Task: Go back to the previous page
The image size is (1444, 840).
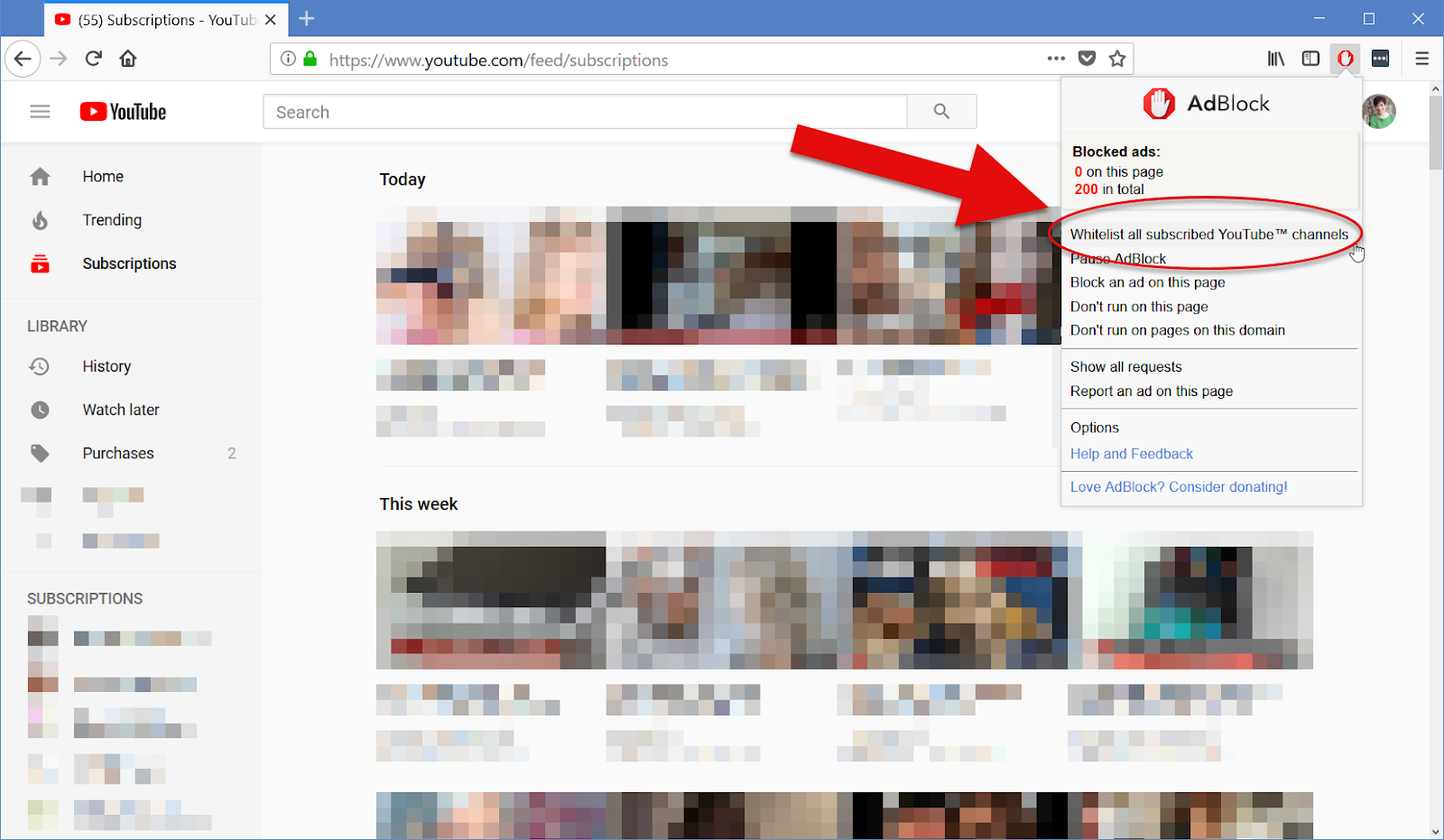Action: pos(23,60)
